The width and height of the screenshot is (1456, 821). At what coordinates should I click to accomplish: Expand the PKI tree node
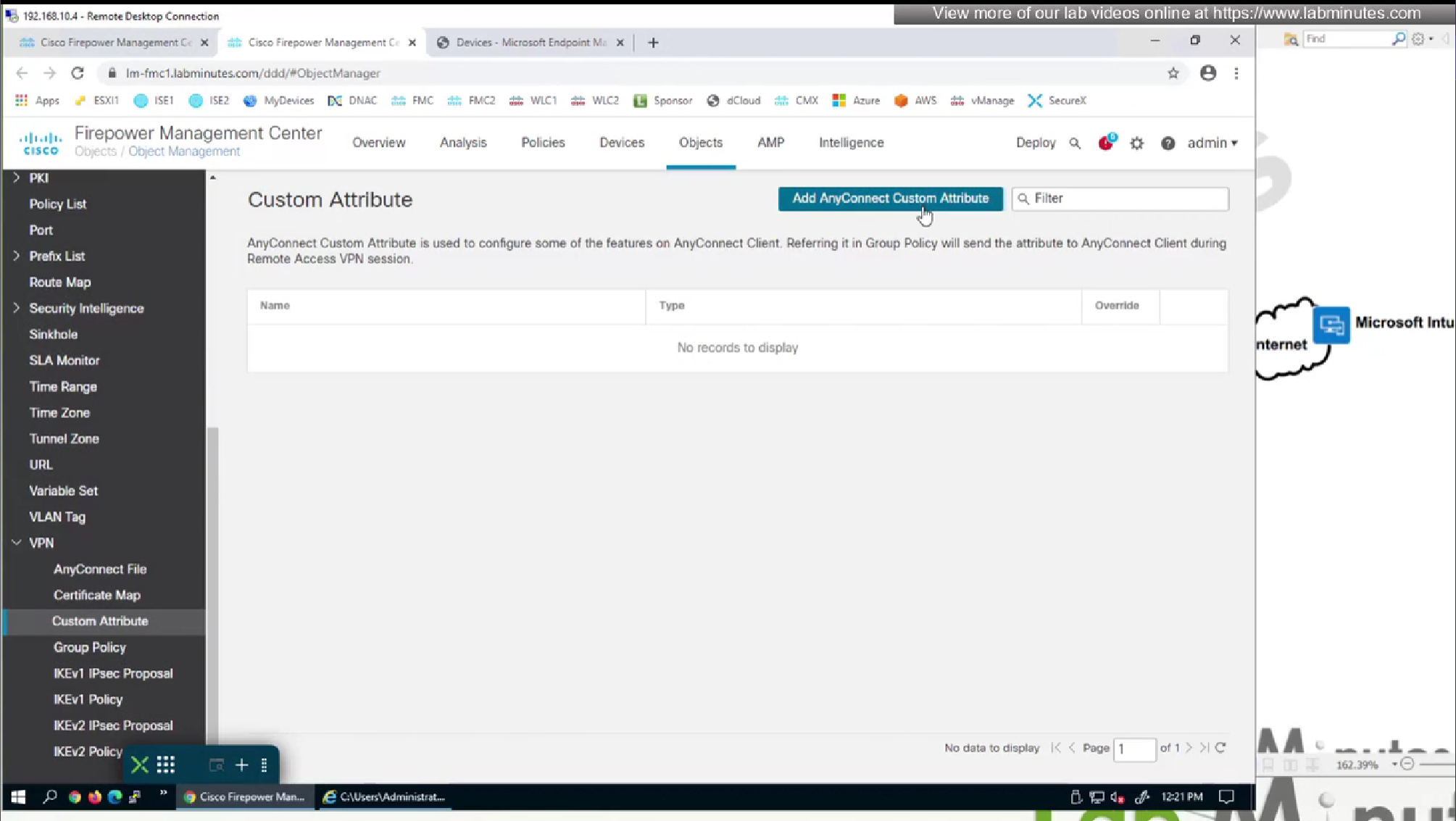point(16,178)
